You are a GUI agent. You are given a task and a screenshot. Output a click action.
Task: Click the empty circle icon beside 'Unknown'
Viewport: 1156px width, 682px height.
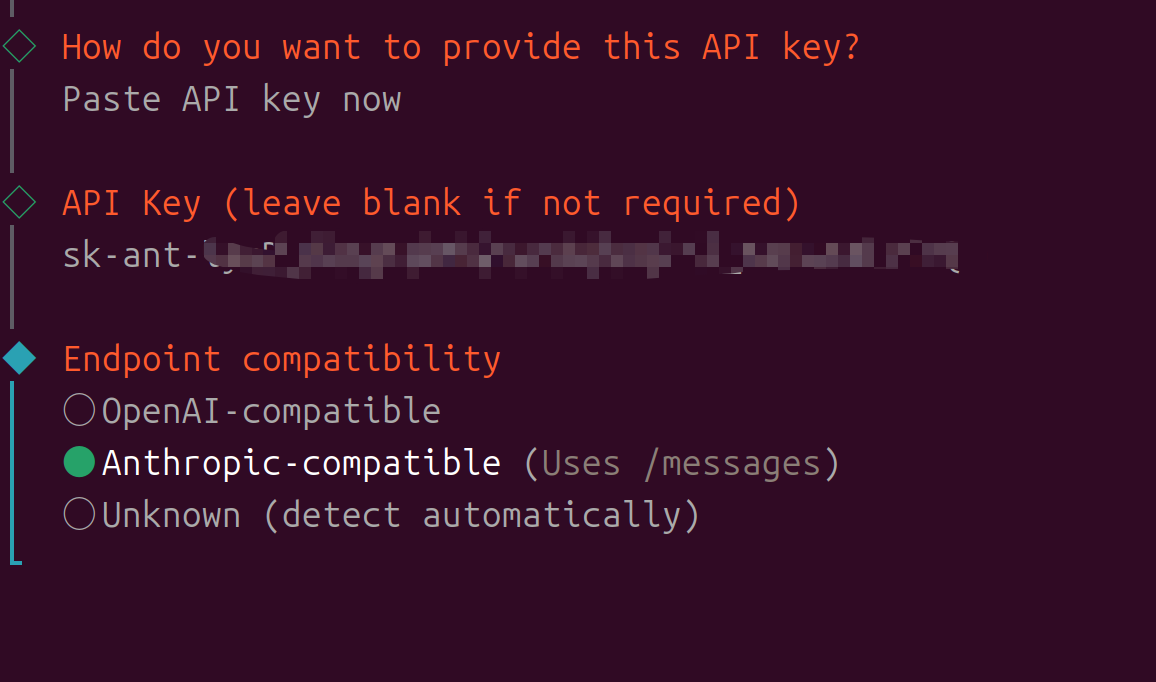pos(78,513)
